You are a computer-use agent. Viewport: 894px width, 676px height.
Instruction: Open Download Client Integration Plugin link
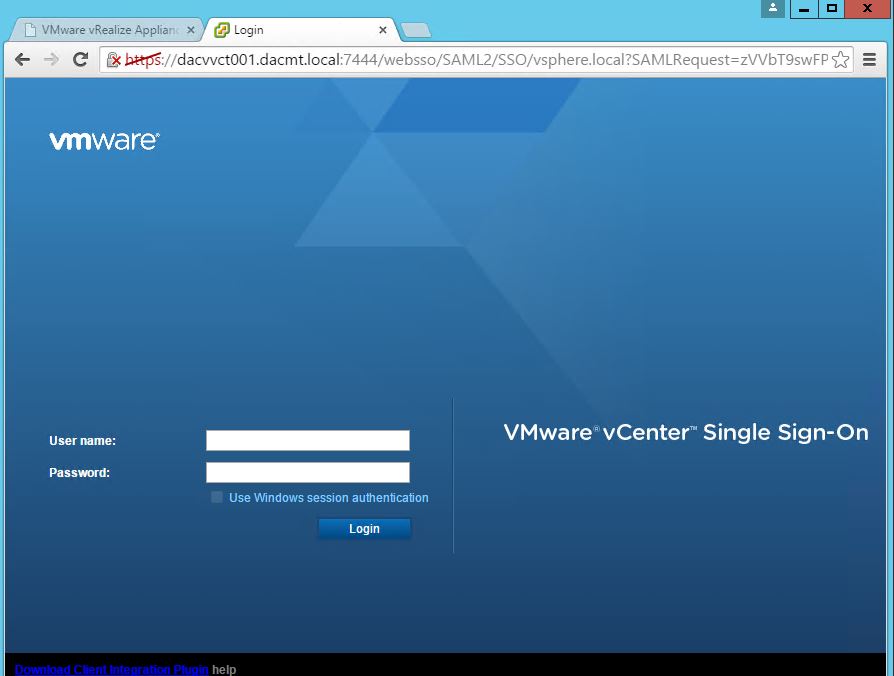point(111,669)
